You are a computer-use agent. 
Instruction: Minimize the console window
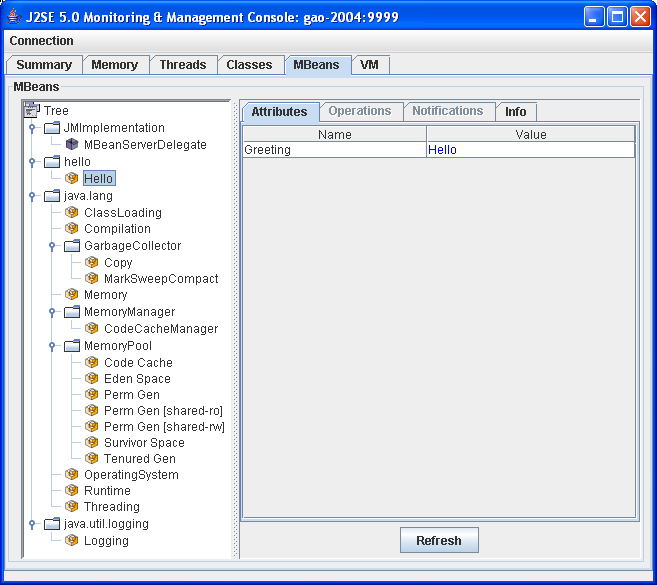(x=594, y=17)
